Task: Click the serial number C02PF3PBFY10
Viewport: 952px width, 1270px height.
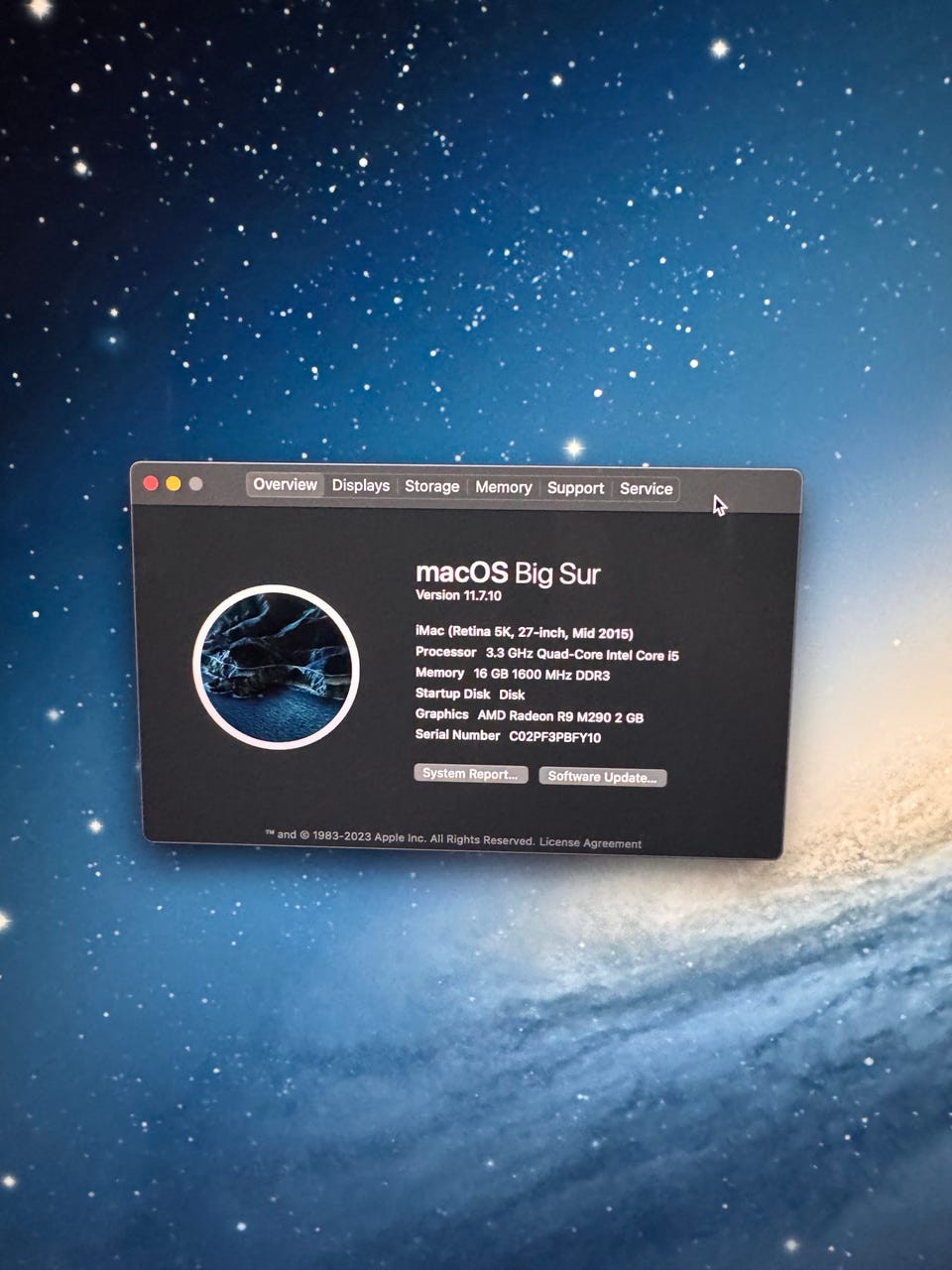Action: [555, 737]
